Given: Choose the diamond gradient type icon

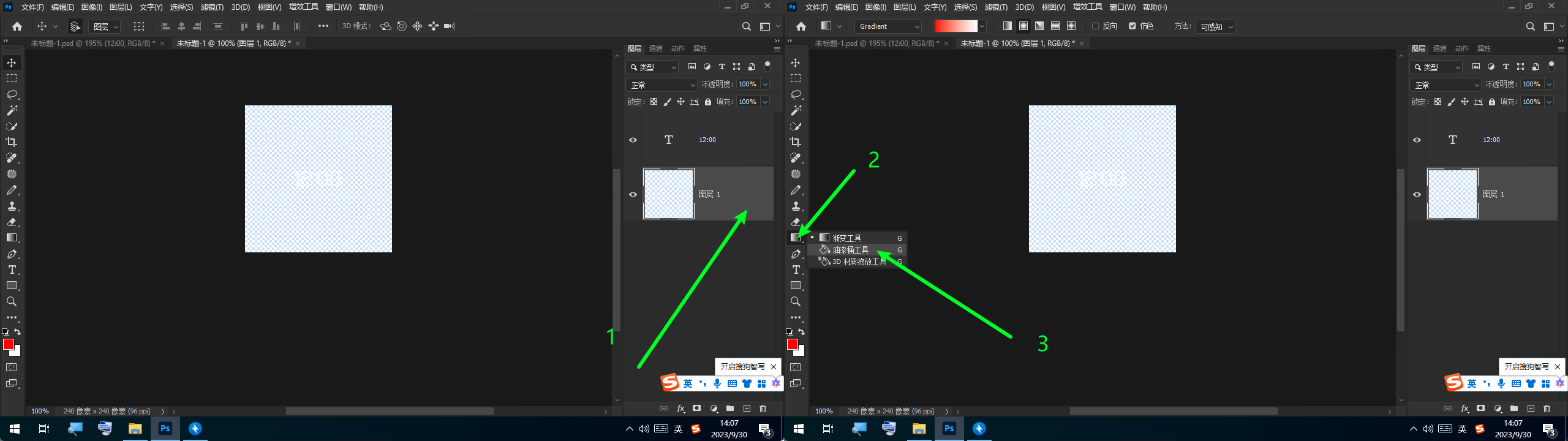Looking at the screenshot, I should tap(1071, 26).
